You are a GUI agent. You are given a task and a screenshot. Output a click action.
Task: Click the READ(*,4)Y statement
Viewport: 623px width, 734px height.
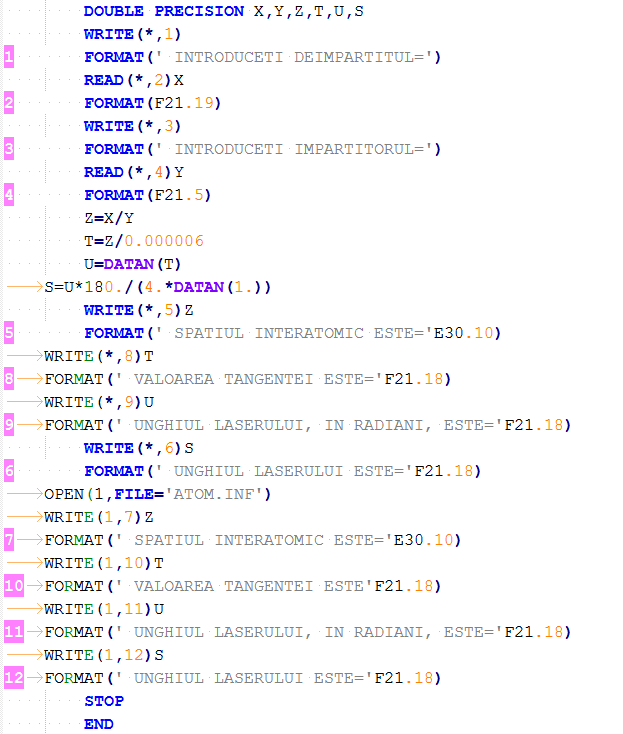click(x=134, y=172)
